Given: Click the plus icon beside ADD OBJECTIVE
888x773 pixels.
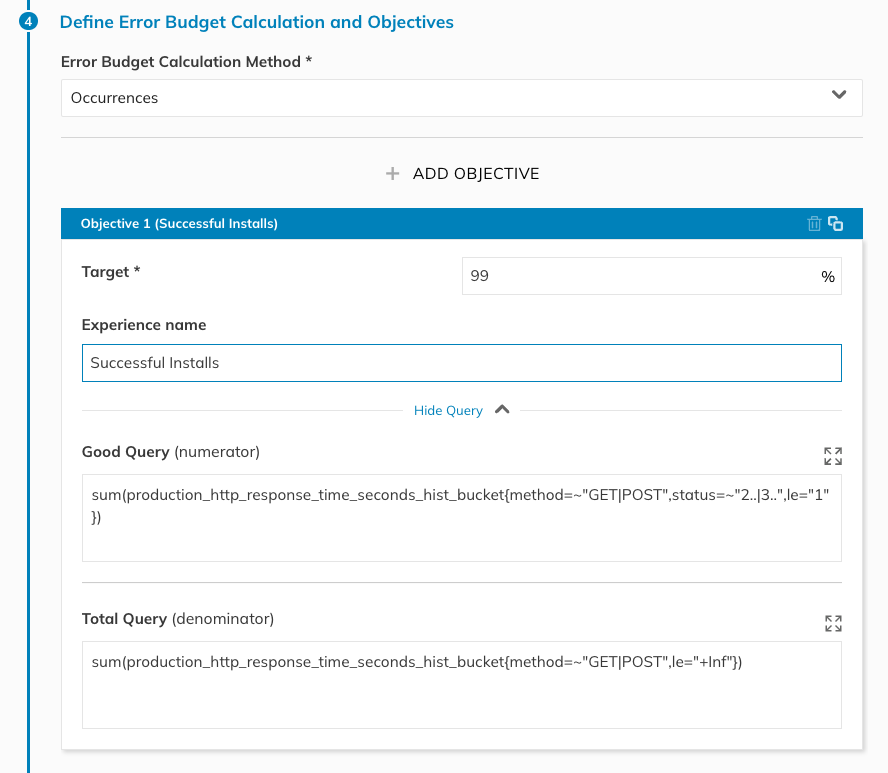Looking at the screenshot, I should click(392, 173).
